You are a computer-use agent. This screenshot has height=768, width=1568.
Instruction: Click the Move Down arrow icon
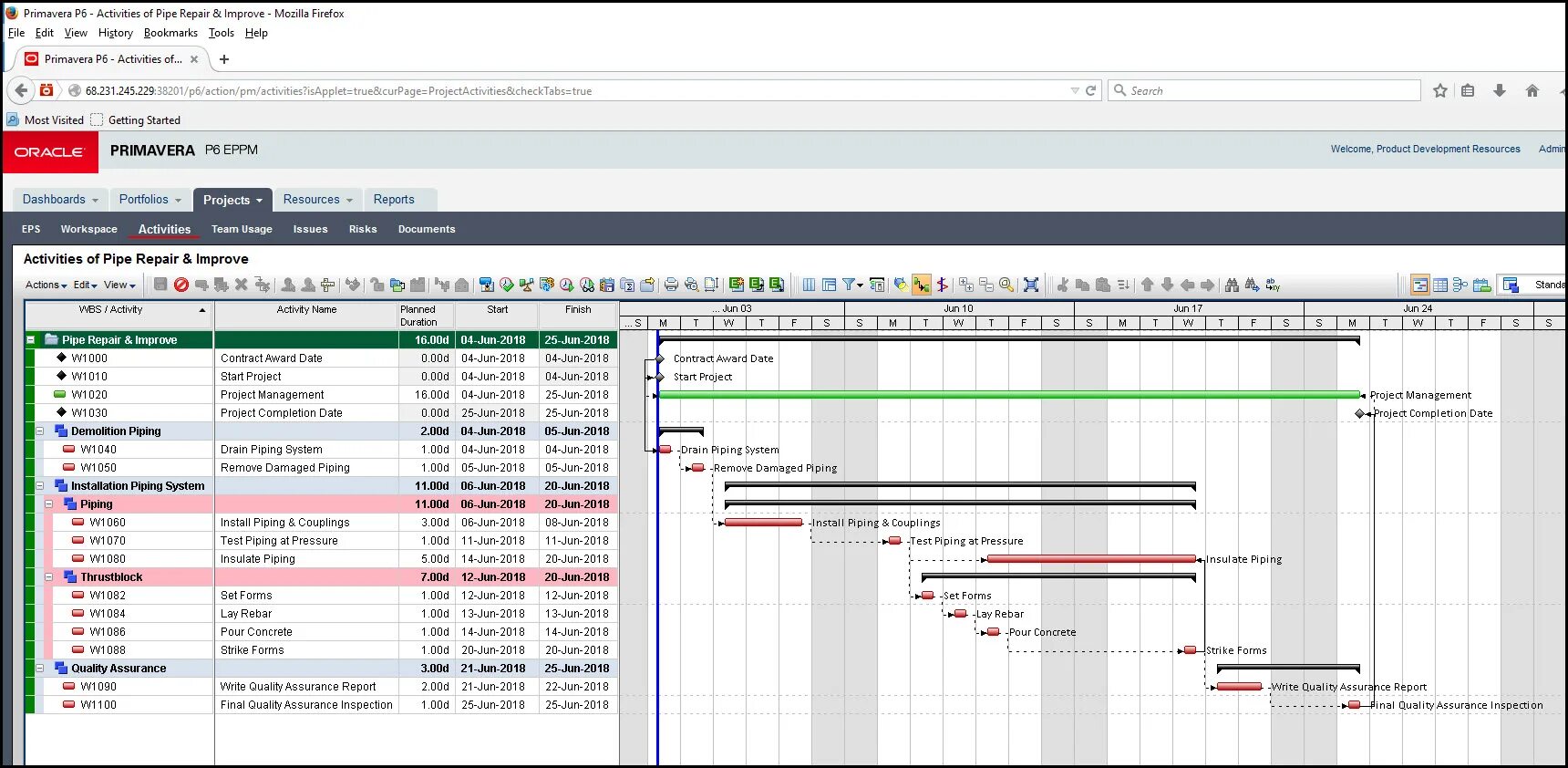pos(1167,285)
